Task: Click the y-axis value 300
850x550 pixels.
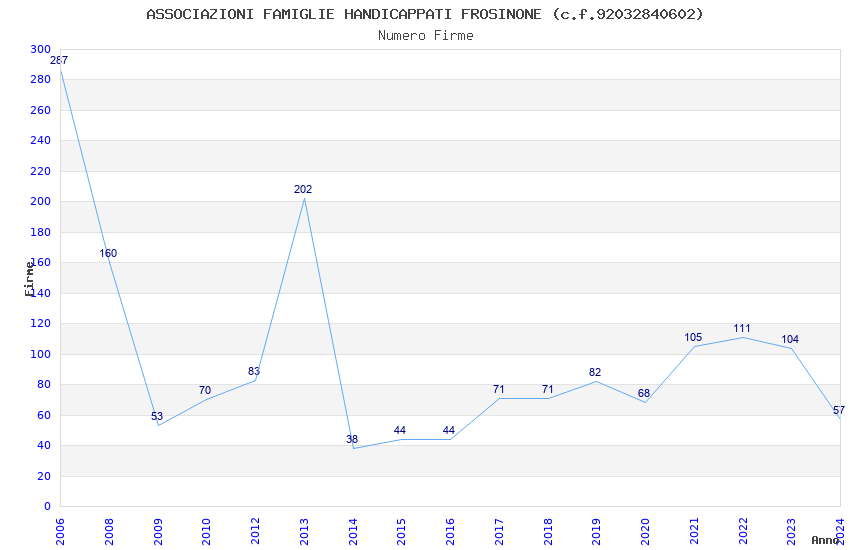Action: click(41, 49)
